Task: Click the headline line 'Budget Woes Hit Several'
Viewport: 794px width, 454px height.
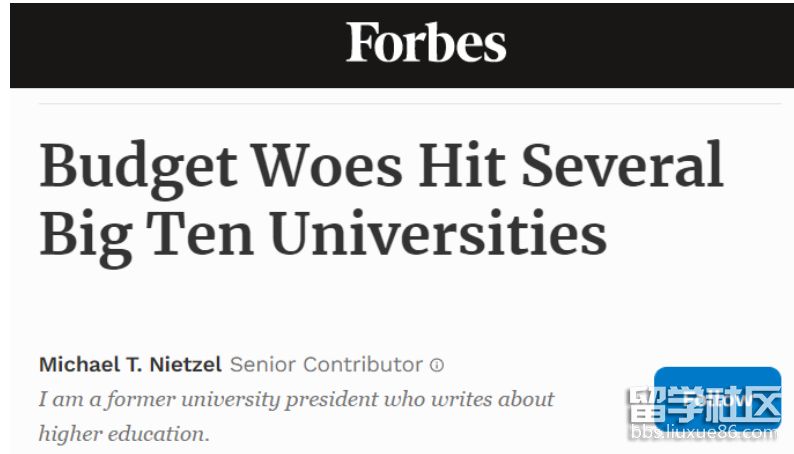Action: click(381, 165)
